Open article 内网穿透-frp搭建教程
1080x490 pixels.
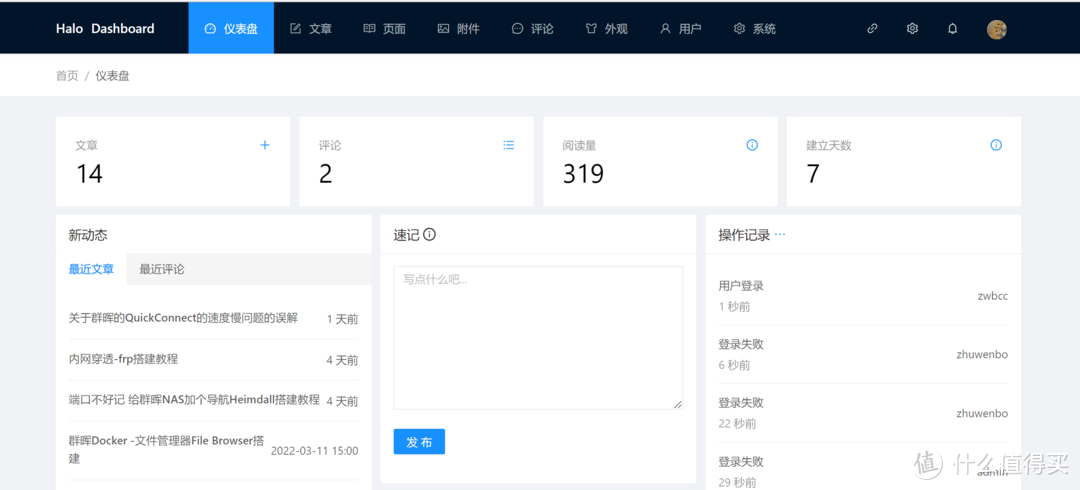123,359
